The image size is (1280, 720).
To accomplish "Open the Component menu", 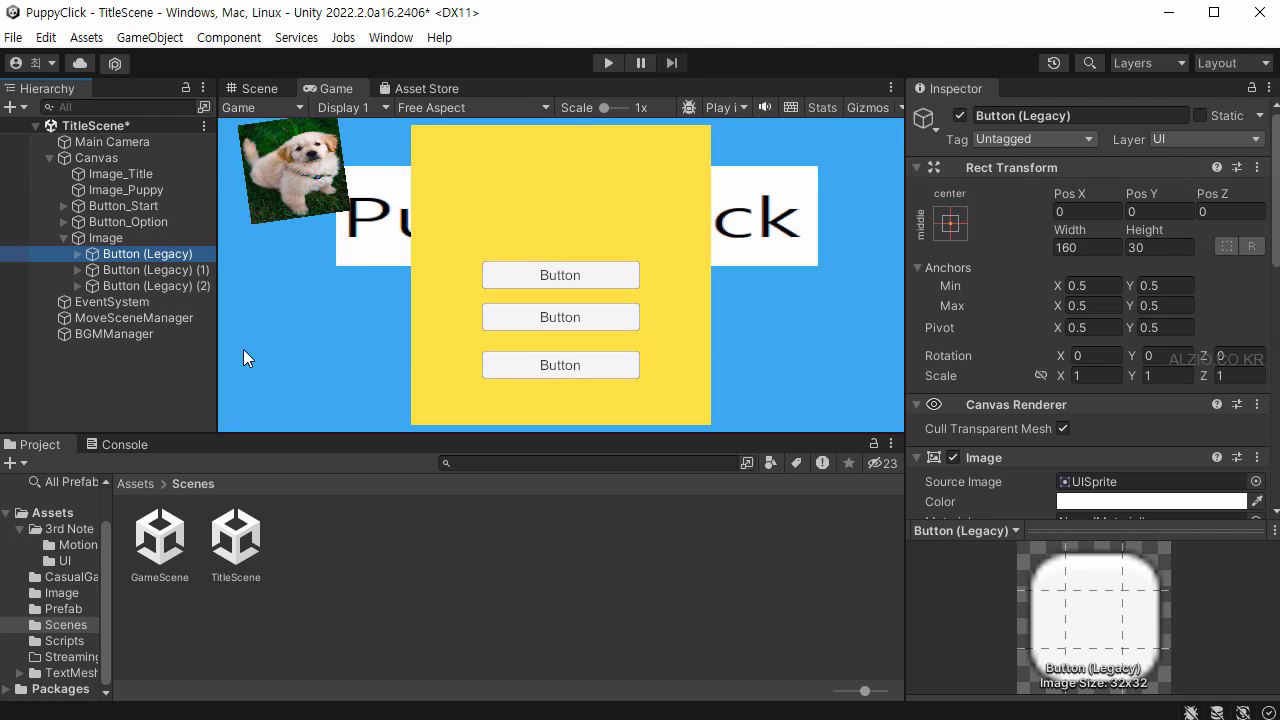I will pyautogui.click(x=229, y=37).
